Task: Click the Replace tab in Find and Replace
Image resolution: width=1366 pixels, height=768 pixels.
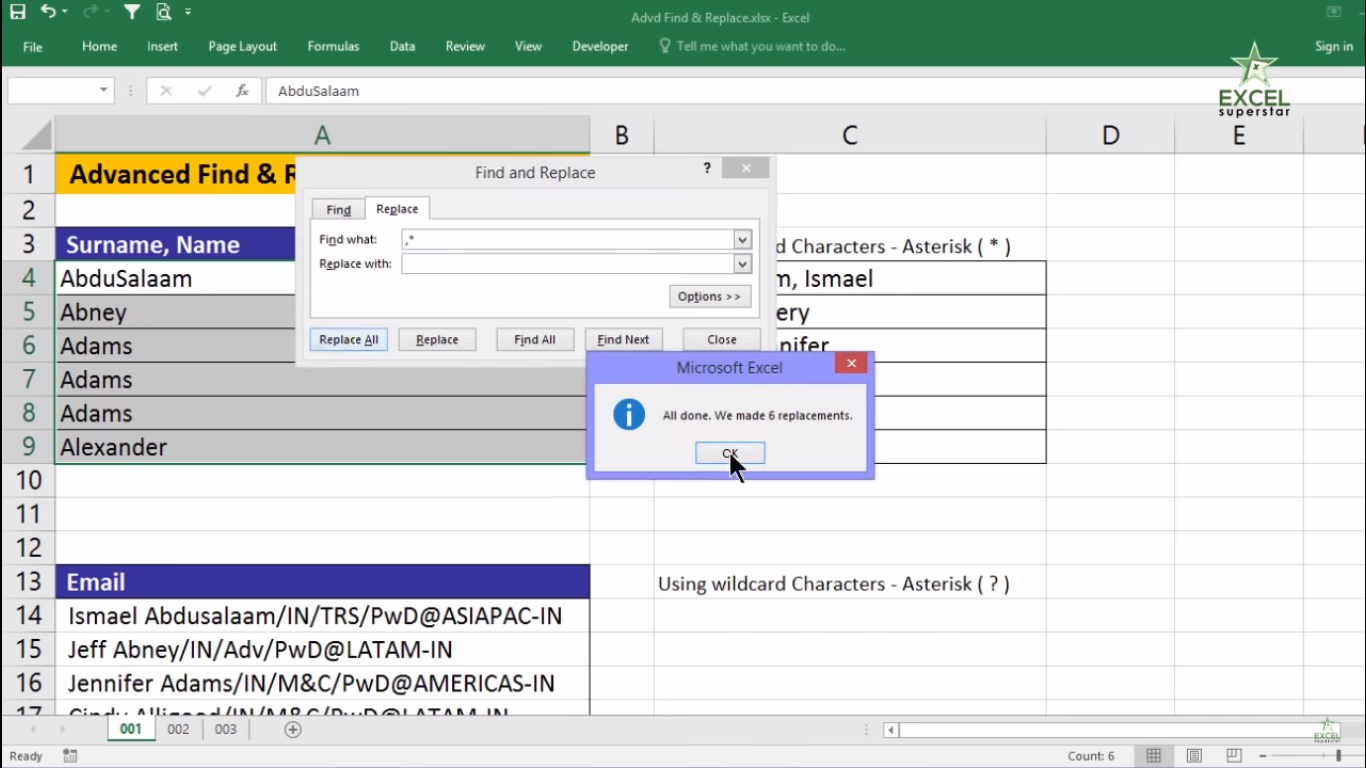Action: pyautogui.click(x=397, y=208)
